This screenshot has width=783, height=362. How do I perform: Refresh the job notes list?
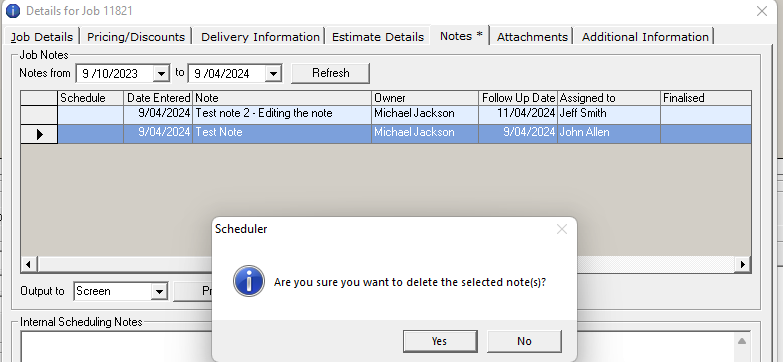coord(331,73)
